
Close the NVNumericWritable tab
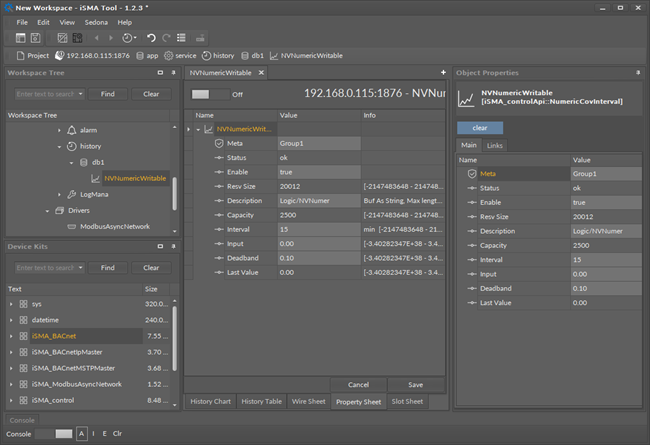[x=261, y=73]
